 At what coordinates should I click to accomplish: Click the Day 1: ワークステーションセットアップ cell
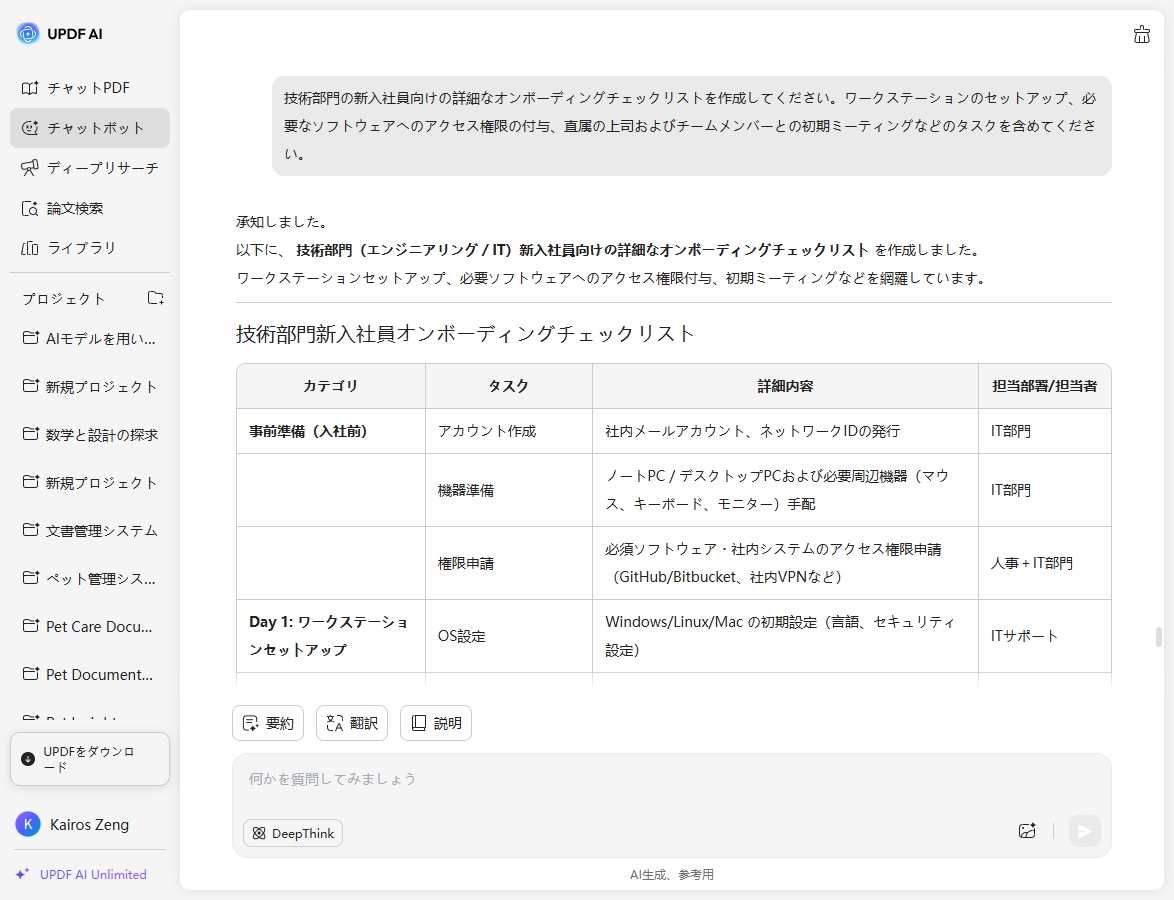tap(331, 636)
